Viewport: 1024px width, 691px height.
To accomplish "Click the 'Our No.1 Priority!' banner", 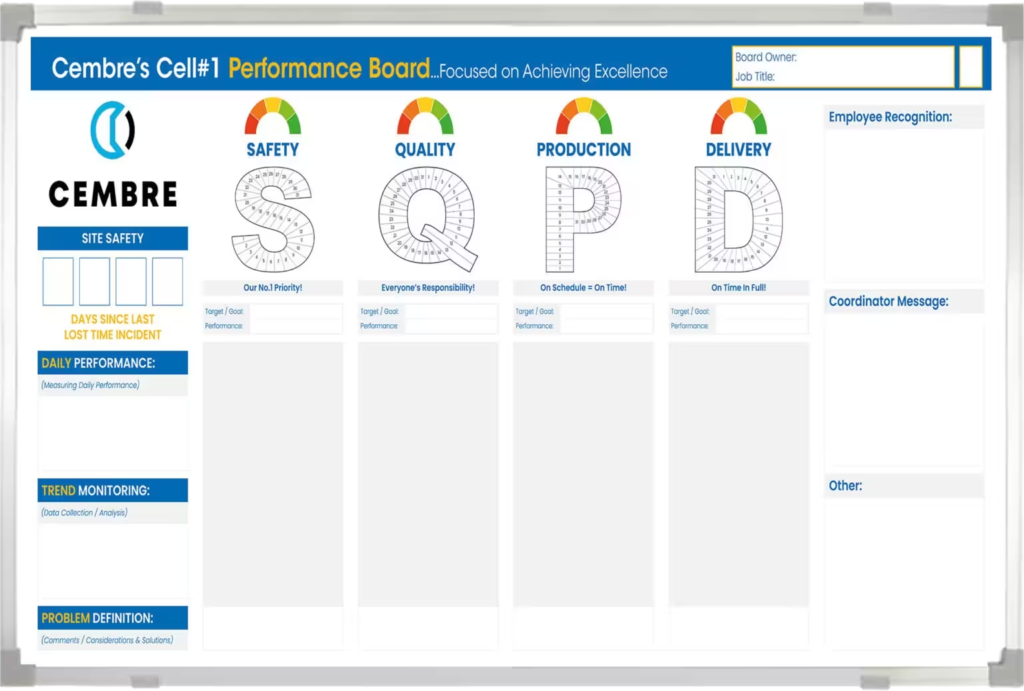I will click(x=273, y=287).
